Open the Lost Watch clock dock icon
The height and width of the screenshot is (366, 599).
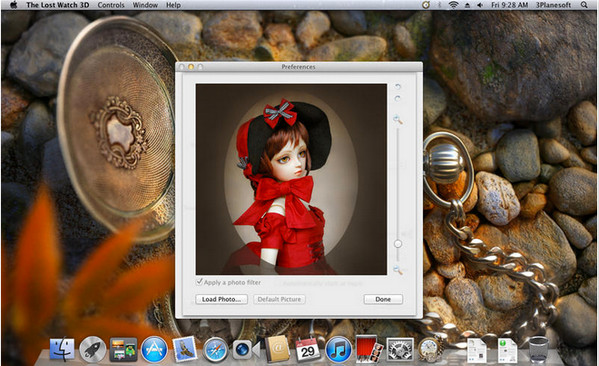pyautogui.click(x=430, y=350)
